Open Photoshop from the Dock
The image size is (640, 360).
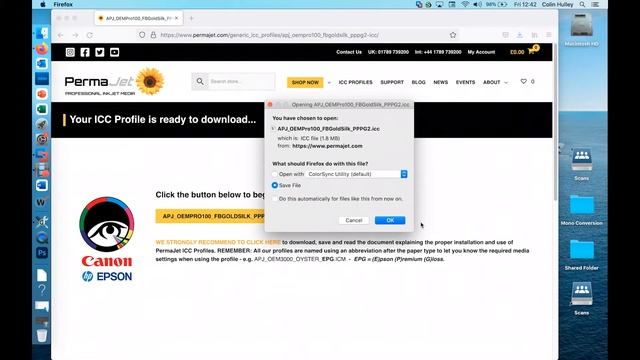[42, 253]
